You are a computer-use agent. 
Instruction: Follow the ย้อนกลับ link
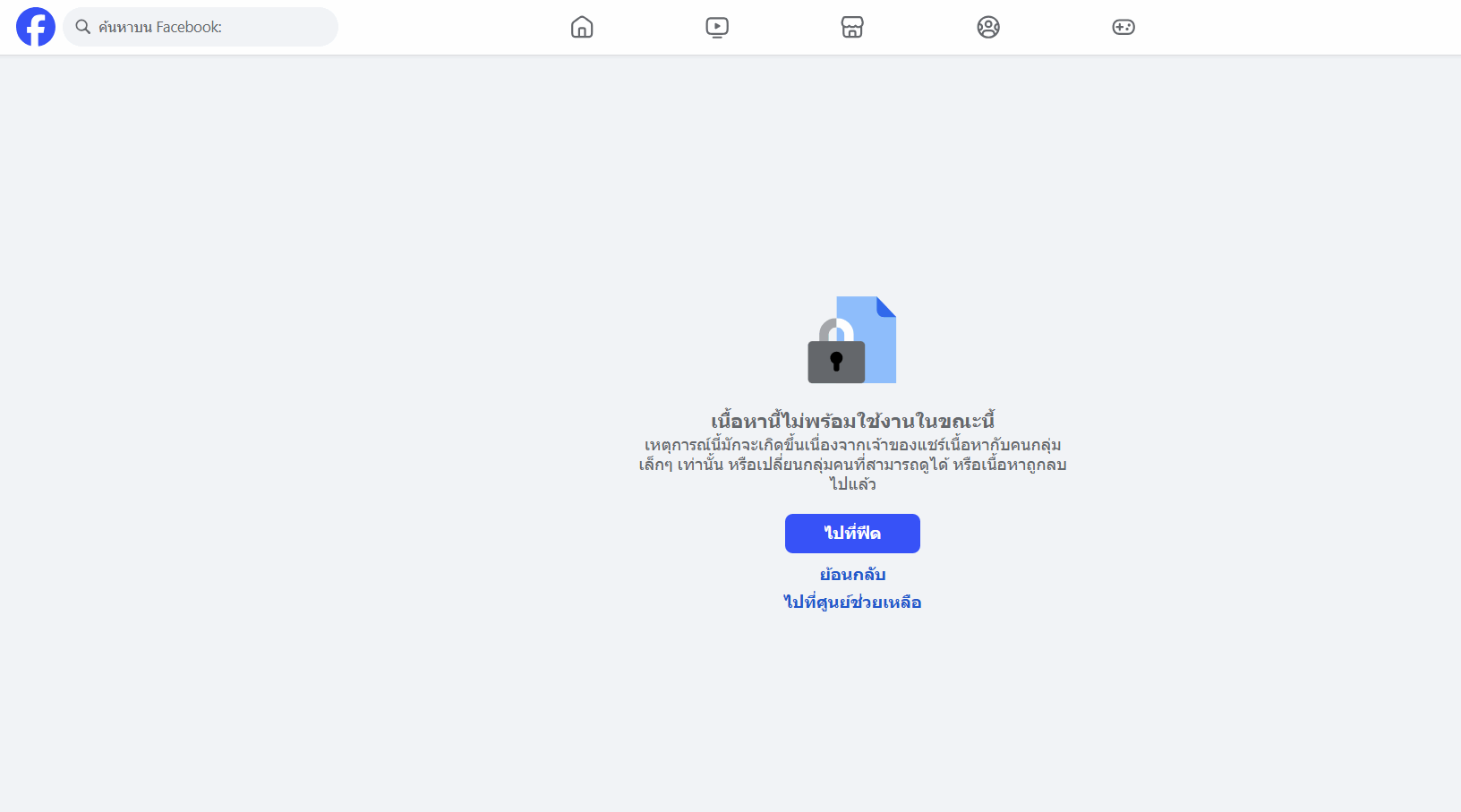852,575
